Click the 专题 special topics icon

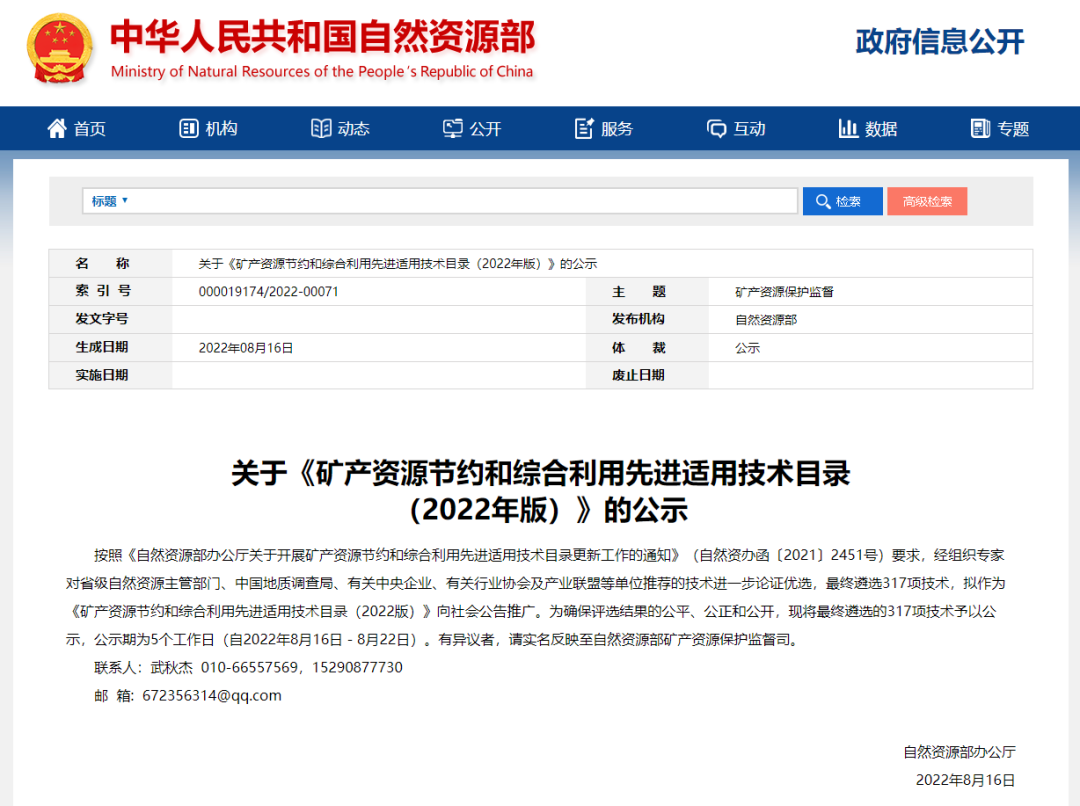[x=980, y=128]
